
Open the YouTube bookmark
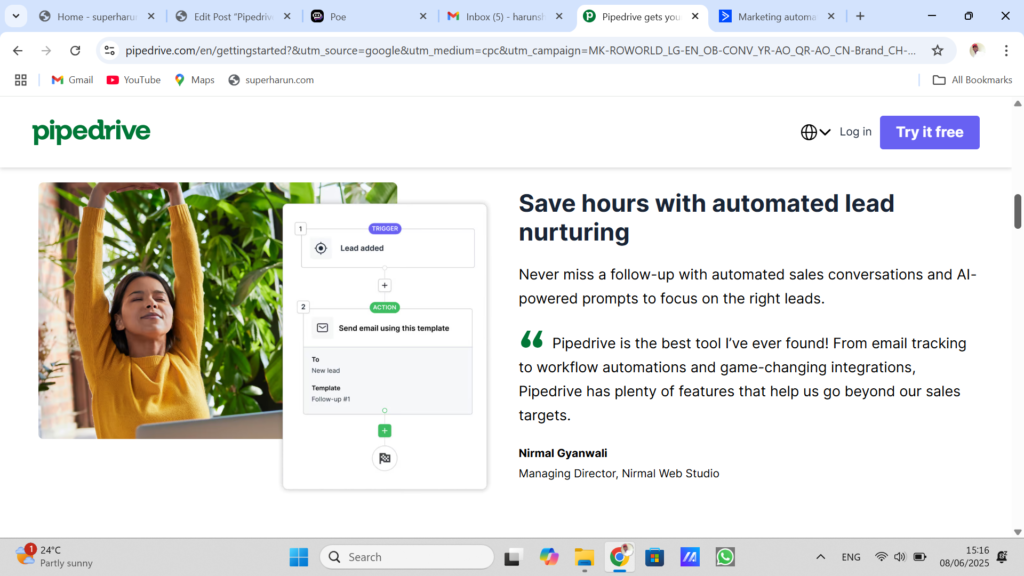coord(133,80)
